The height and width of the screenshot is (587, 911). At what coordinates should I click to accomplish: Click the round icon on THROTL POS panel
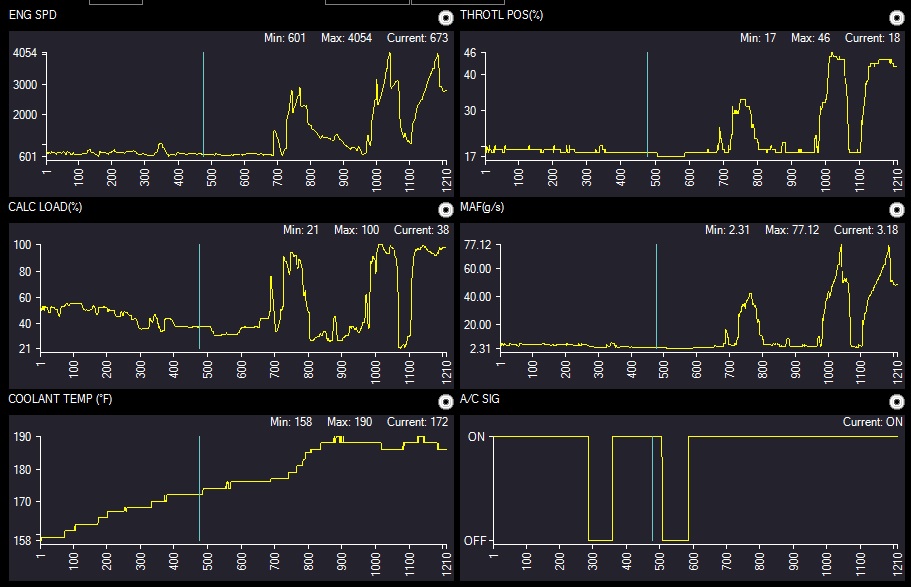(x=897, y=17)
